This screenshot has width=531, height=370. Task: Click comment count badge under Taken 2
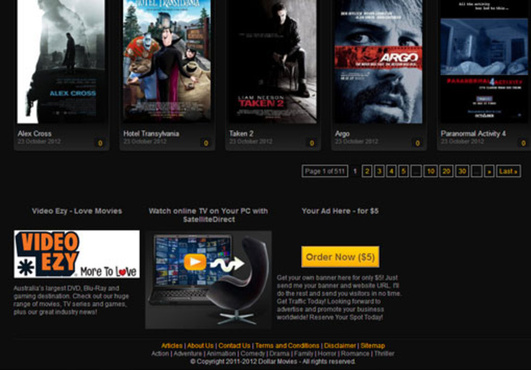tap(312, 143)
